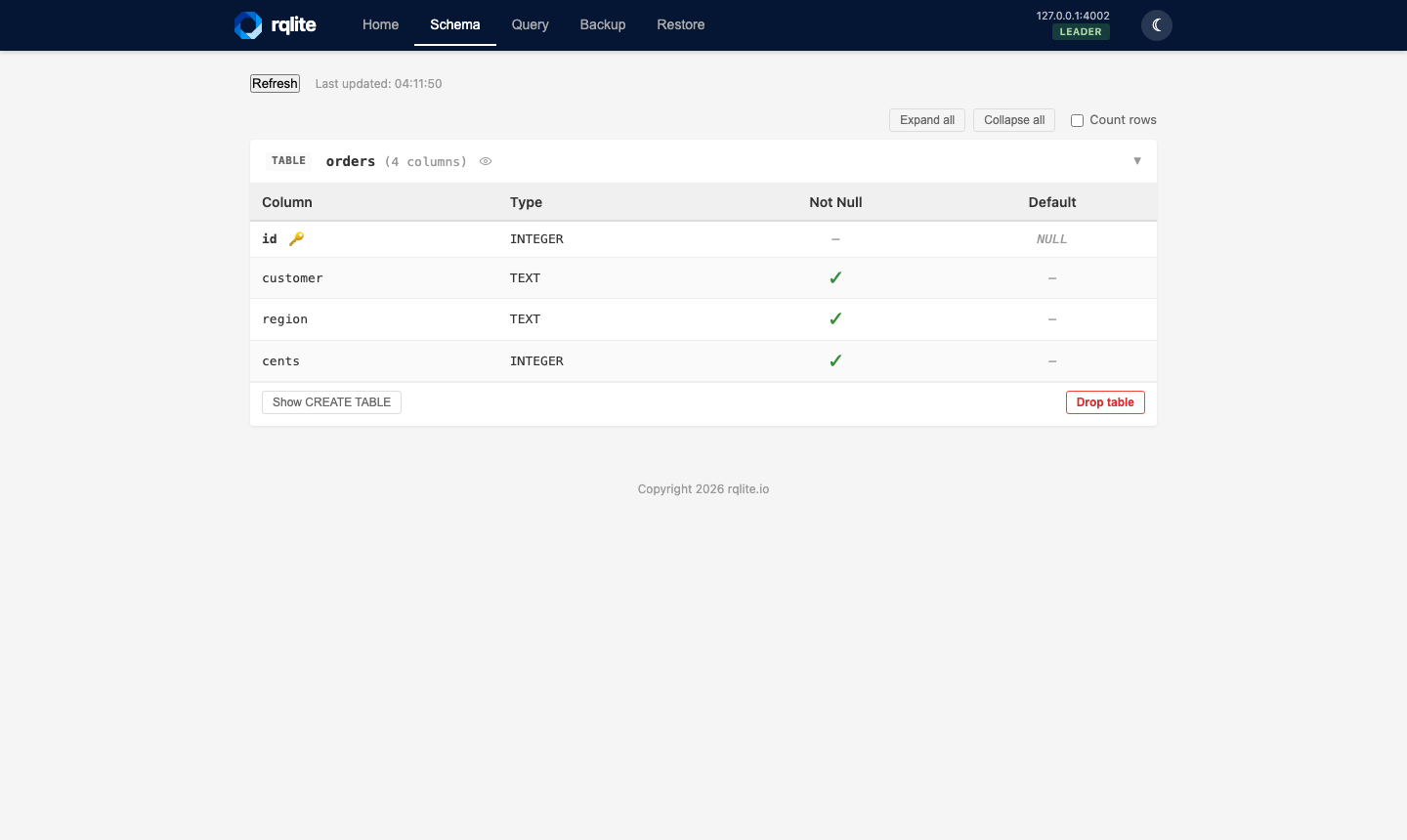
Task: Click the eye icon beside orders table
Action: [x=486, y=161]
